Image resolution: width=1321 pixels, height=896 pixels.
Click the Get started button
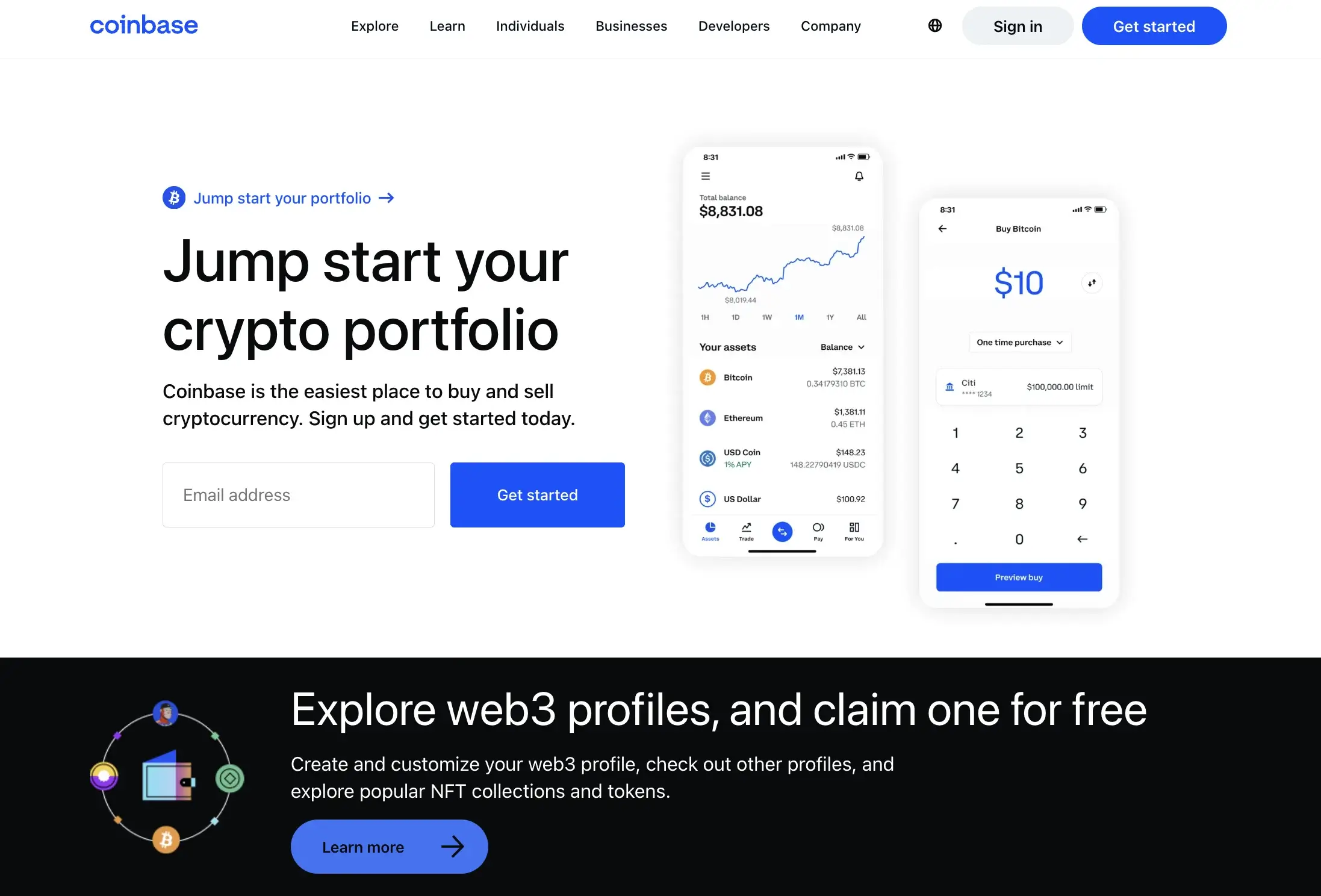tap(1154, 26)
